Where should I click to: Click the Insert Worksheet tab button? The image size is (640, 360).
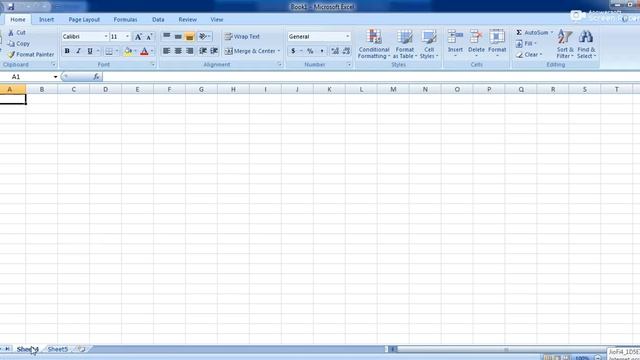point(82,349)
